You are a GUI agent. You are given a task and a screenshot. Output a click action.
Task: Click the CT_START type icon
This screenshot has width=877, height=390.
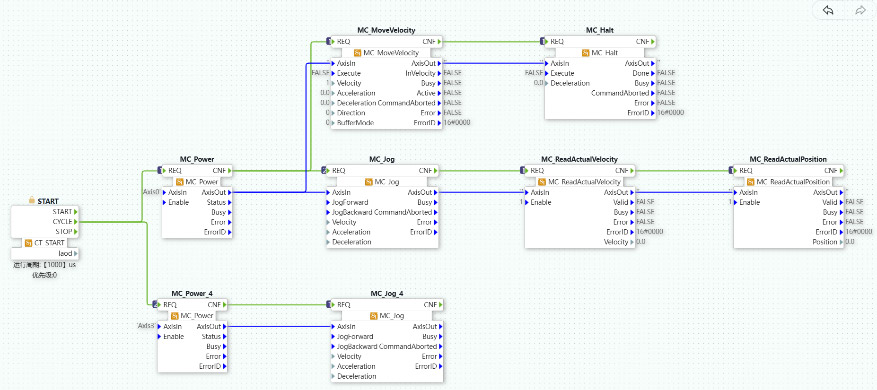[28, 243]
